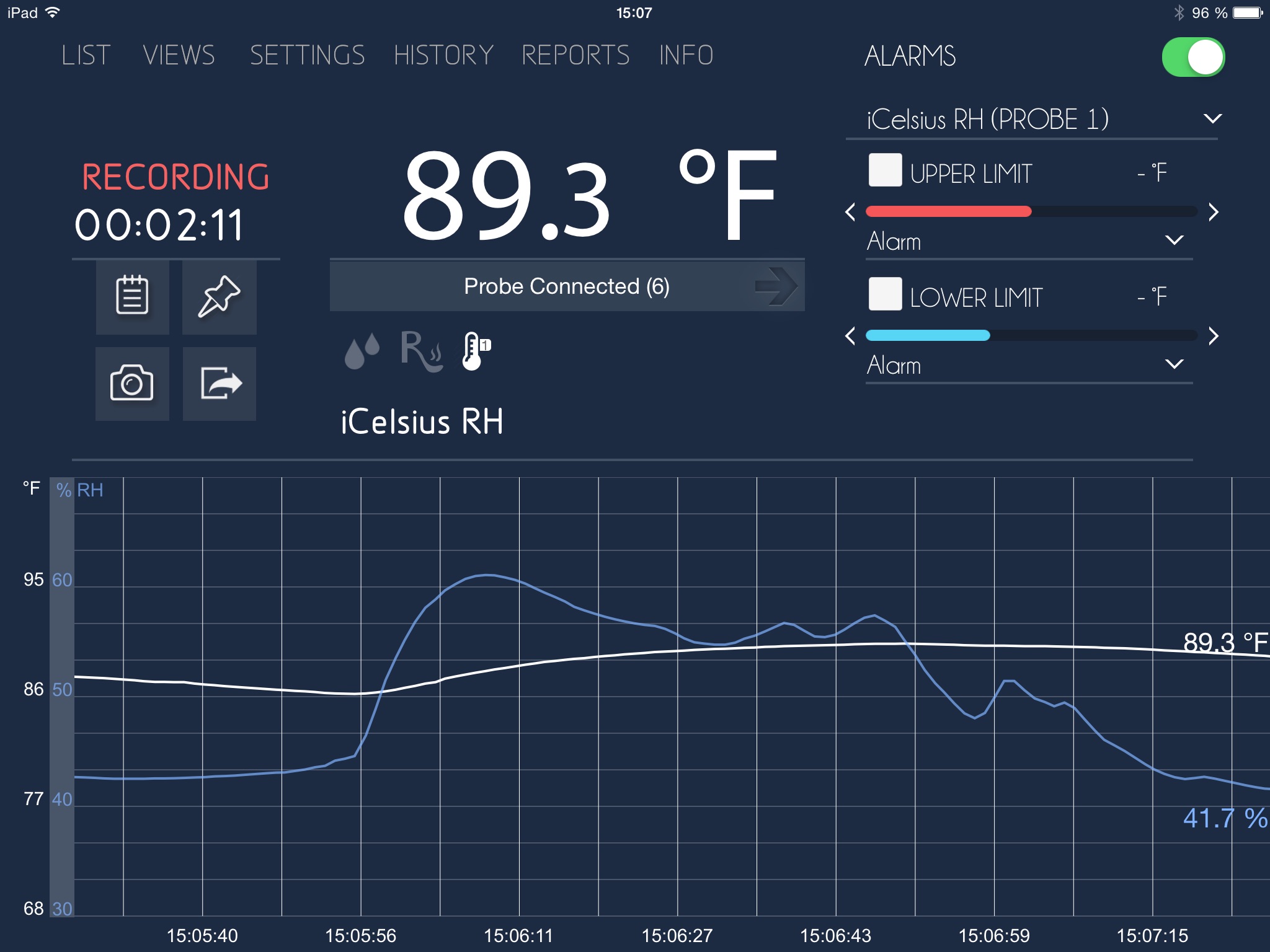Open the Reports section

(x=575, y=55)
